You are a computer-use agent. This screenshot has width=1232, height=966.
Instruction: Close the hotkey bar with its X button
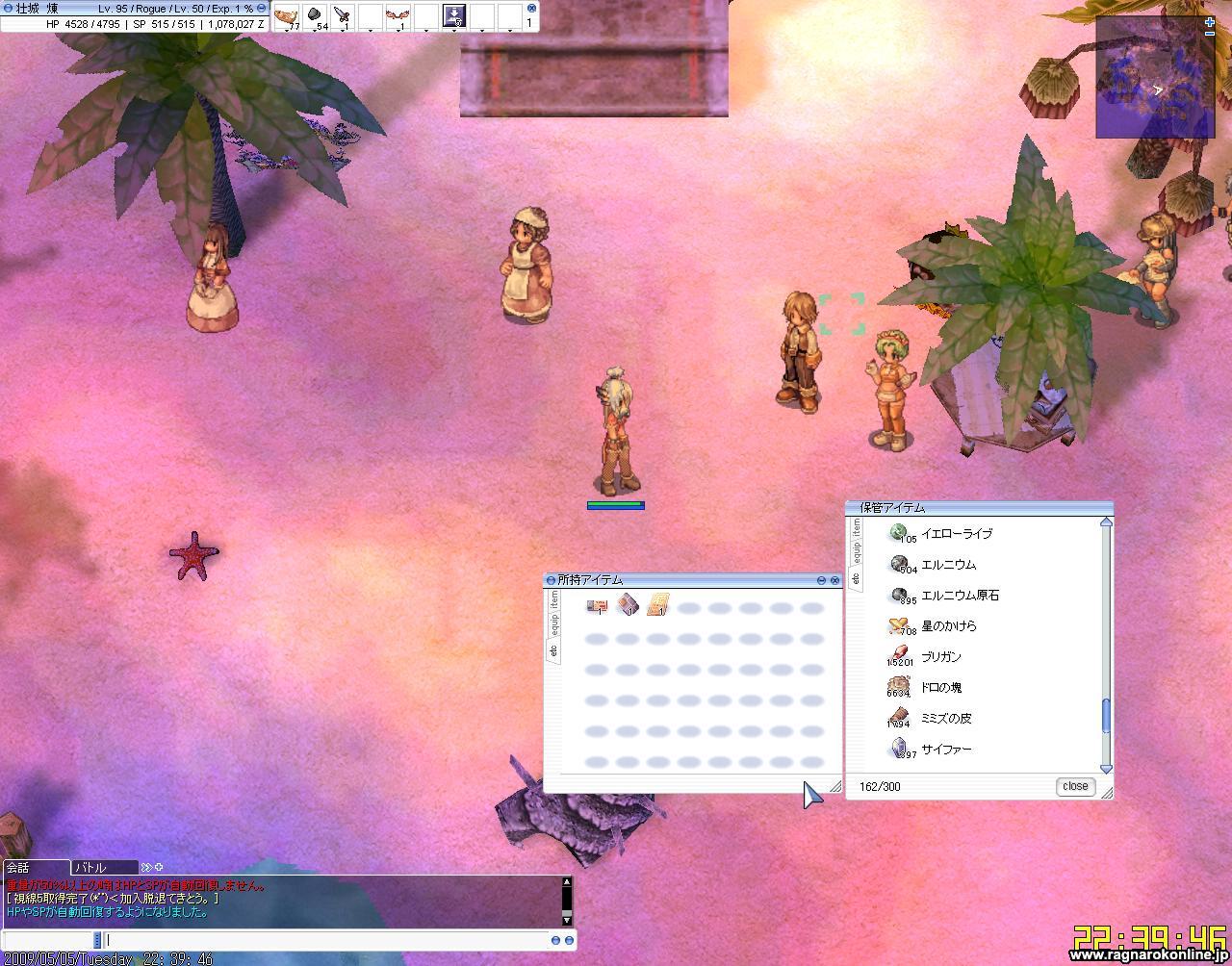click(x=530, y=8)
